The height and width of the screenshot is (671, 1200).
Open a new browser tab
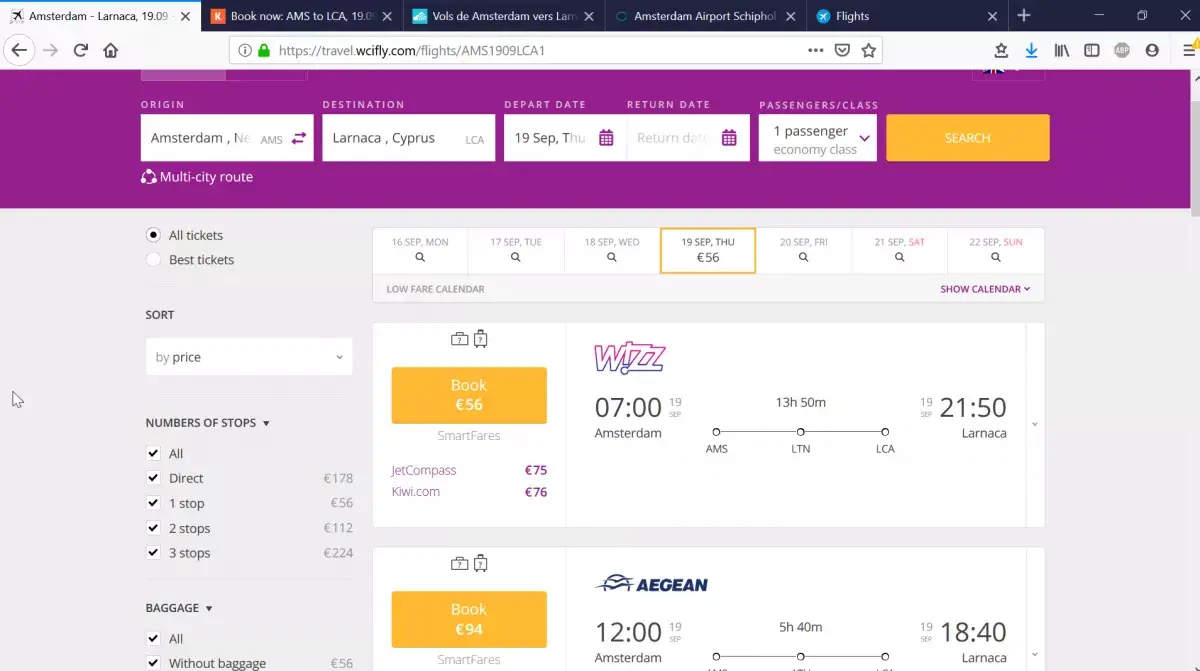[x=1024, y=16]
